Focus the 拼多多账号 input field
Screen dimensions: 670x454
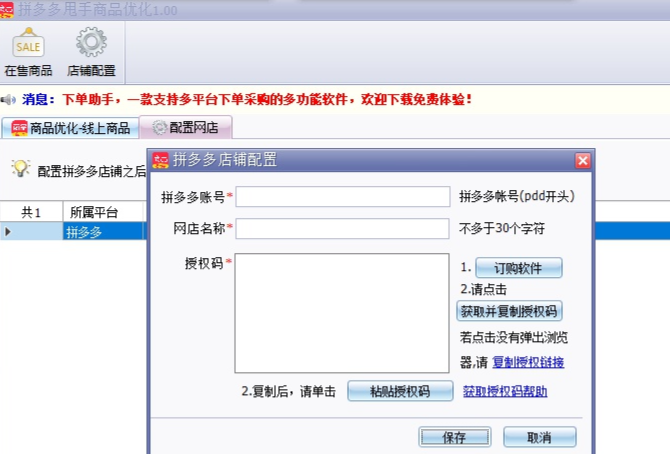click(343, 197)
